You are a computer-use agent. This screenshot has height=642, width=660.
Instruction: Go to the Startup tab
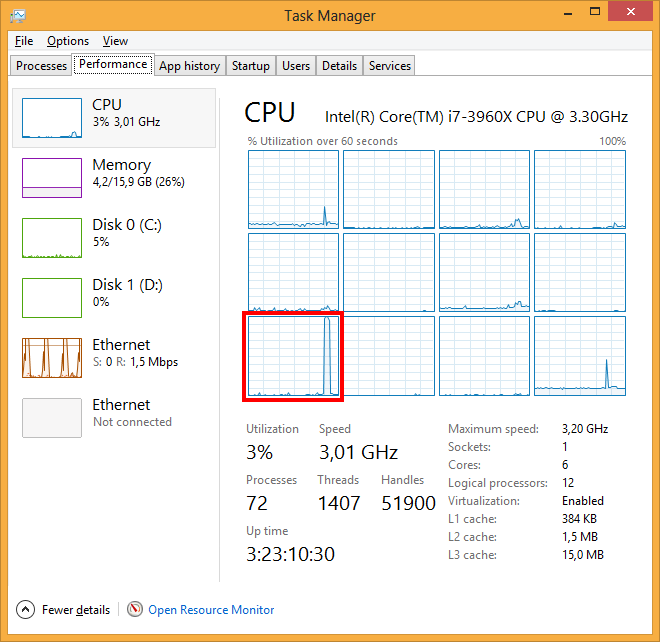click(250, 66)
